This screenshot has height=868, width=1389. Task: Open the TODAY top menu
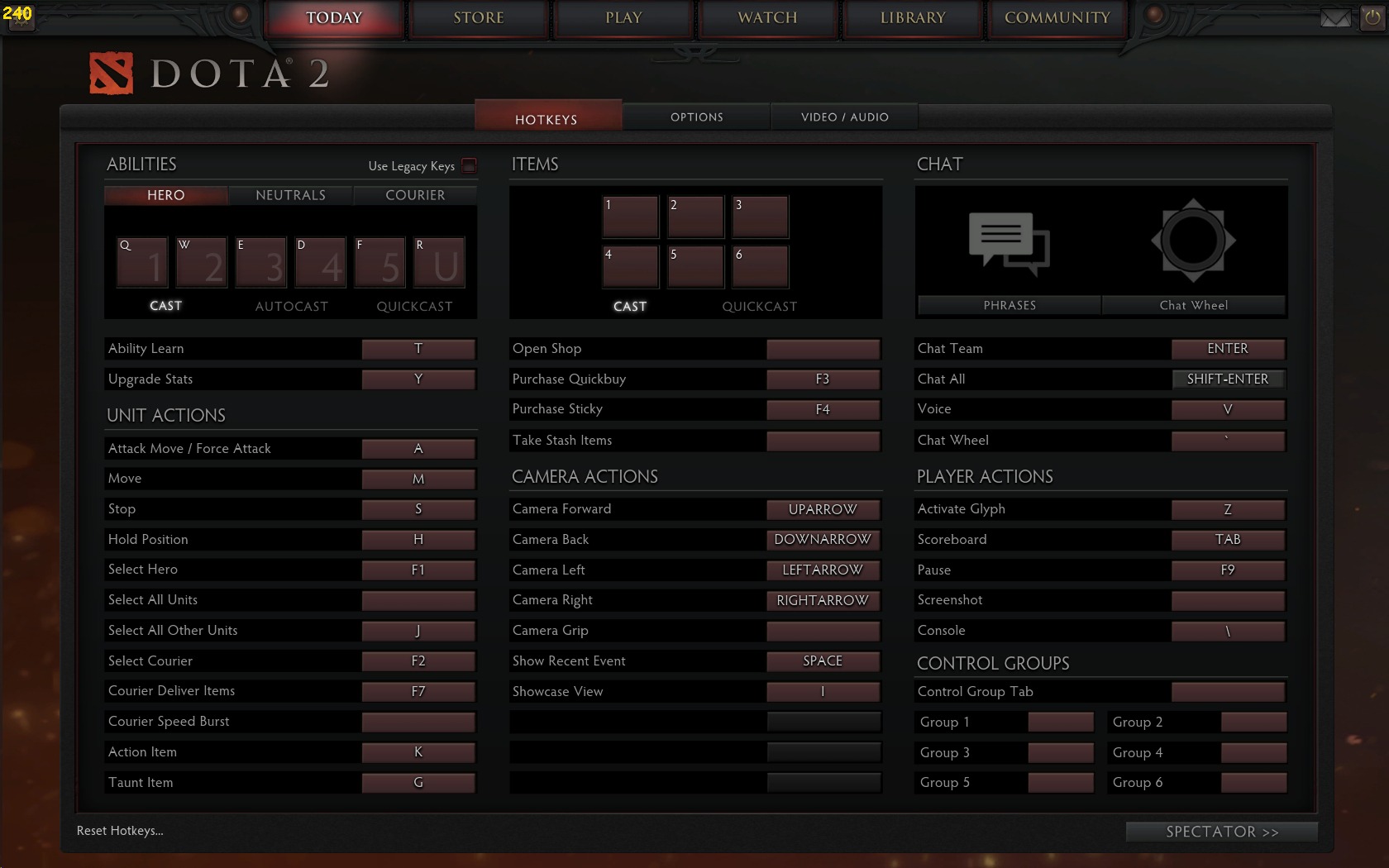tap(334, 18)
